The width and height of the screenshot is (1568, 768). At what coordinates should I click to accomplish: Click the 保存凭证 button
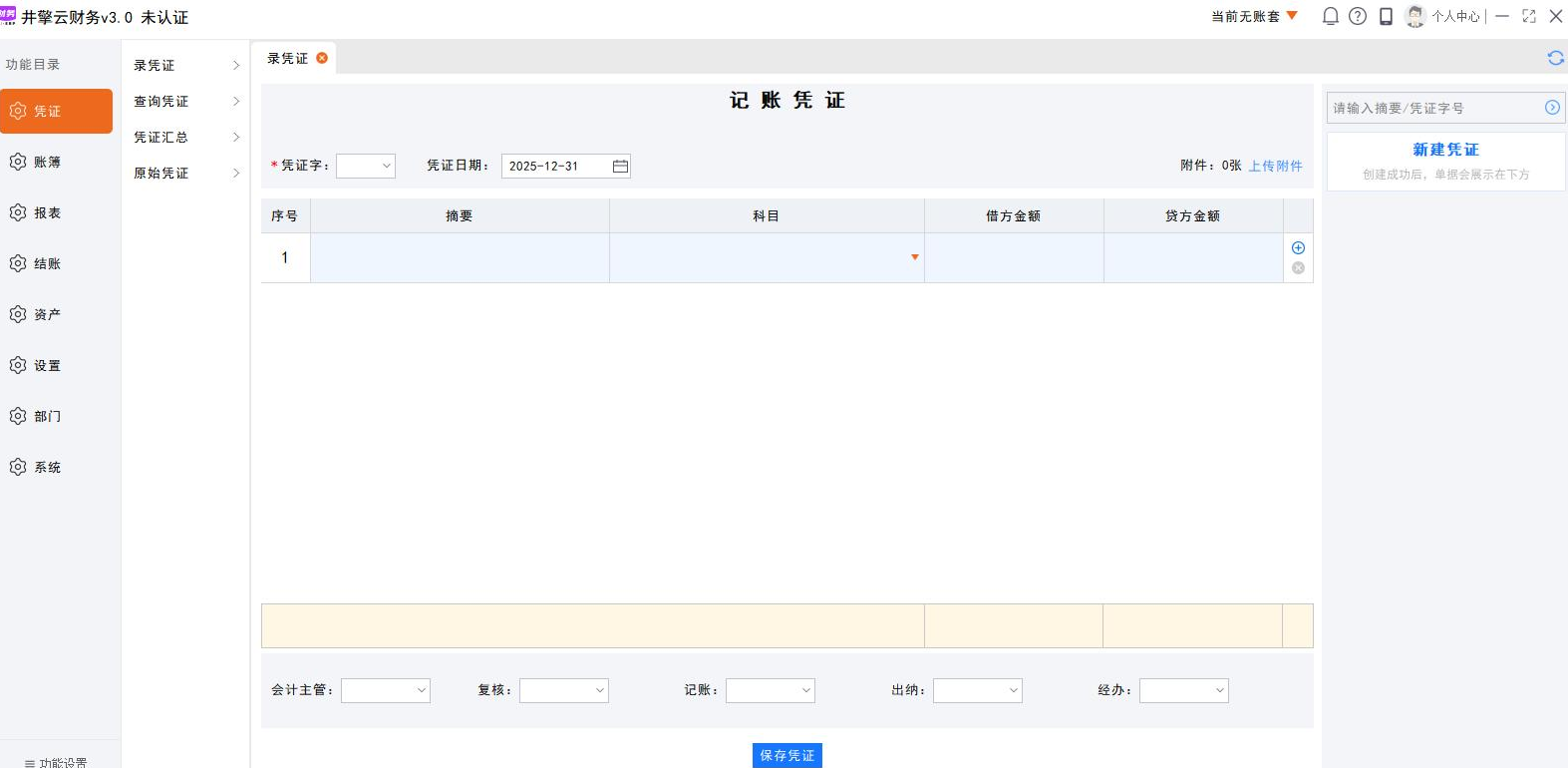pos(787,755)
